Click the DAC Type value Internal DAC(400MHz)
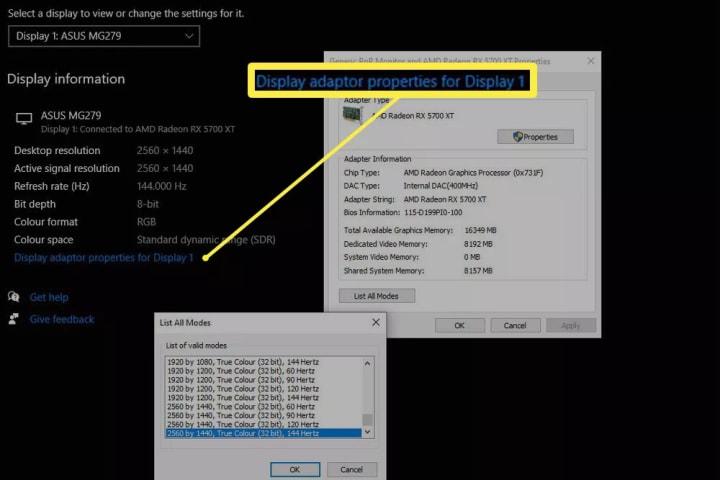Image resolution: width=720 pixels, height=480 pixels. [x=441, y=186]
